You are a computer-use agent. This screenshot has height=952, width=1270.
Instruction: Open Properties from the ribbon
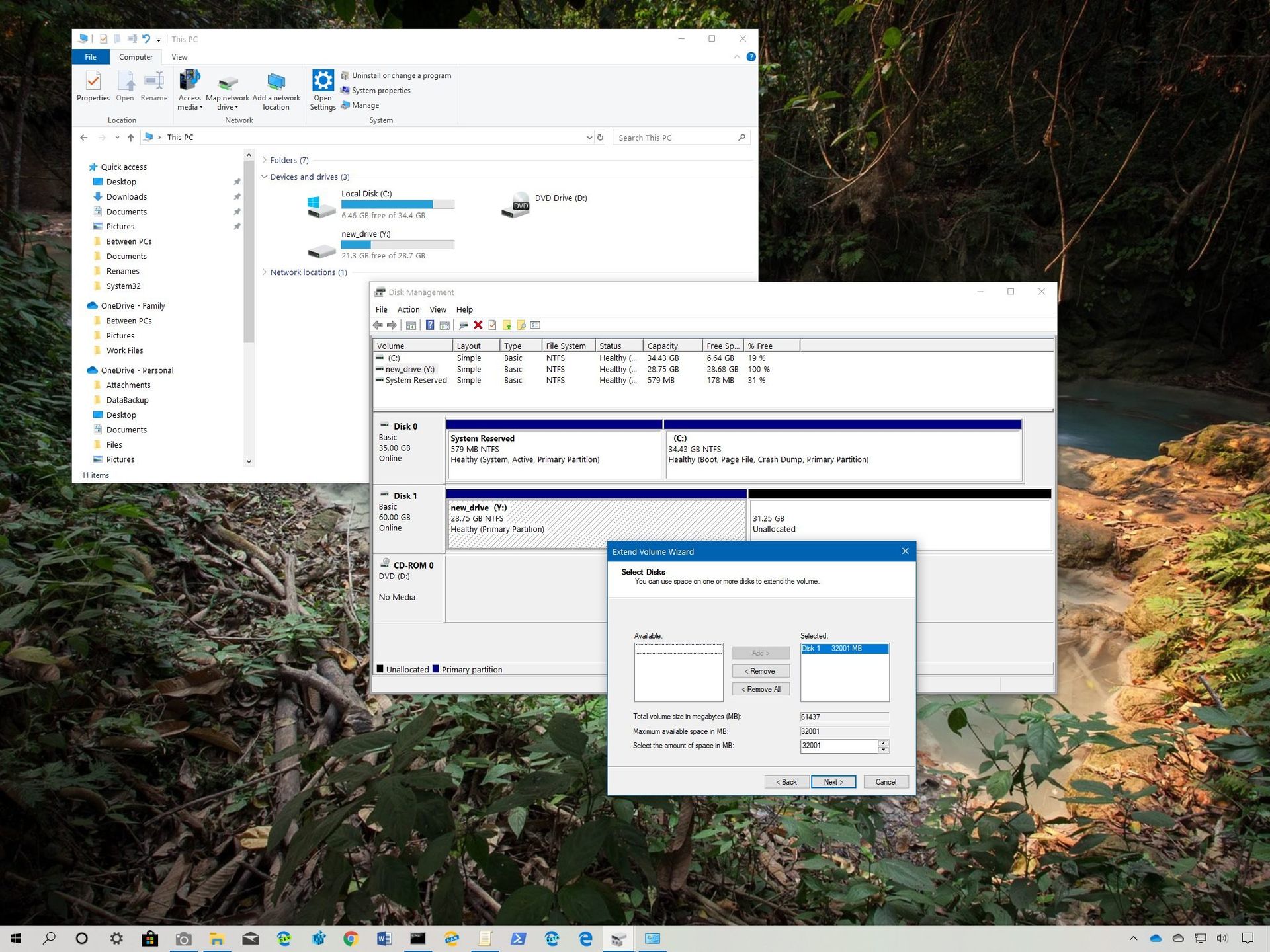[93, 87]
